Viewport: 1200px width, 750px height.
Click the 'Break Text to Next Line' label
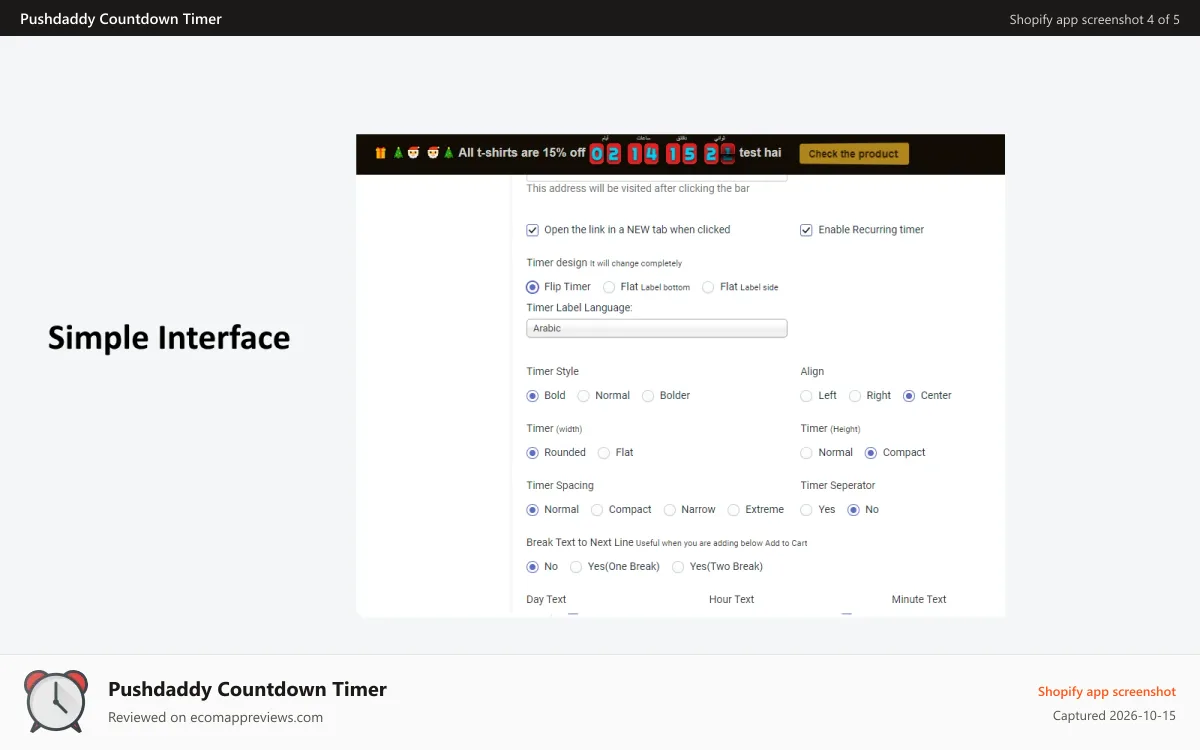click(580, 543)
